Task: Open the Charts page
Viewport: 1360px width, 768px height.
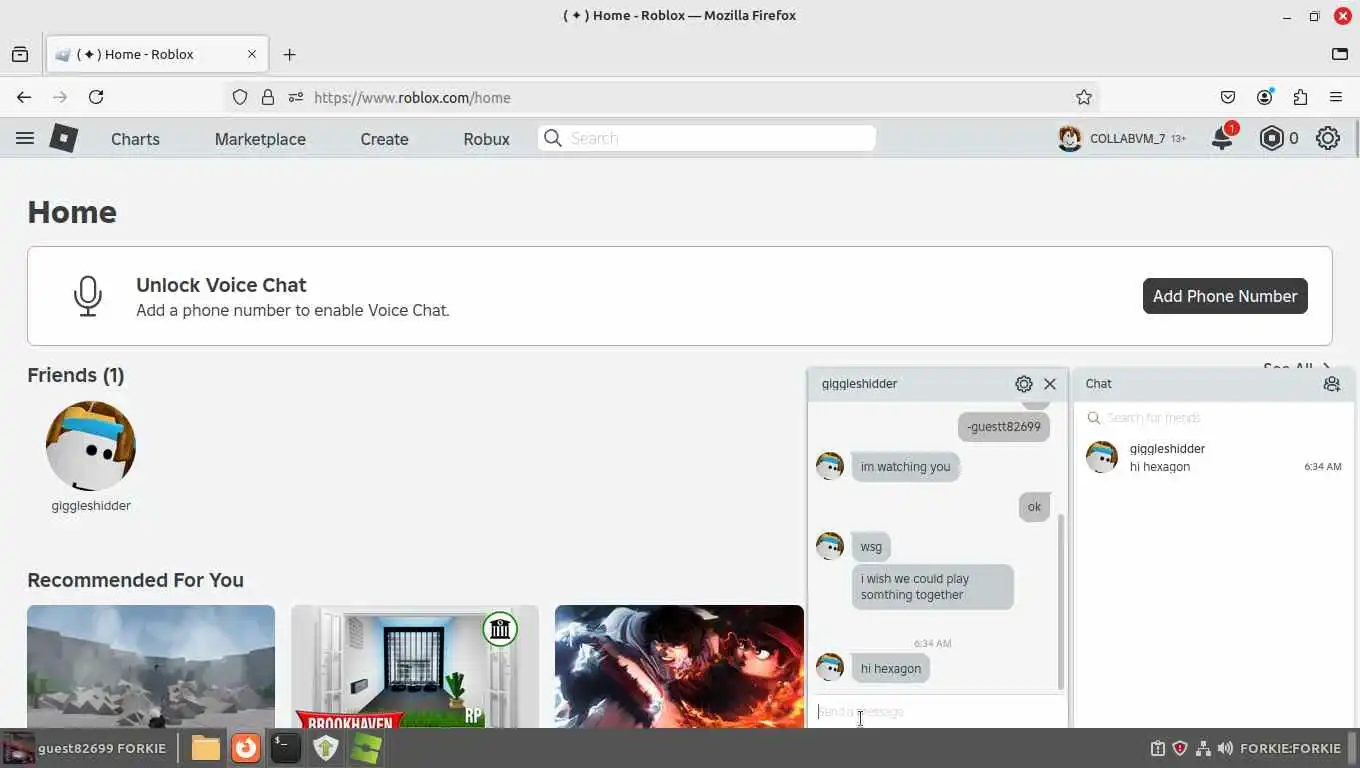Action: tap(135, 139)
